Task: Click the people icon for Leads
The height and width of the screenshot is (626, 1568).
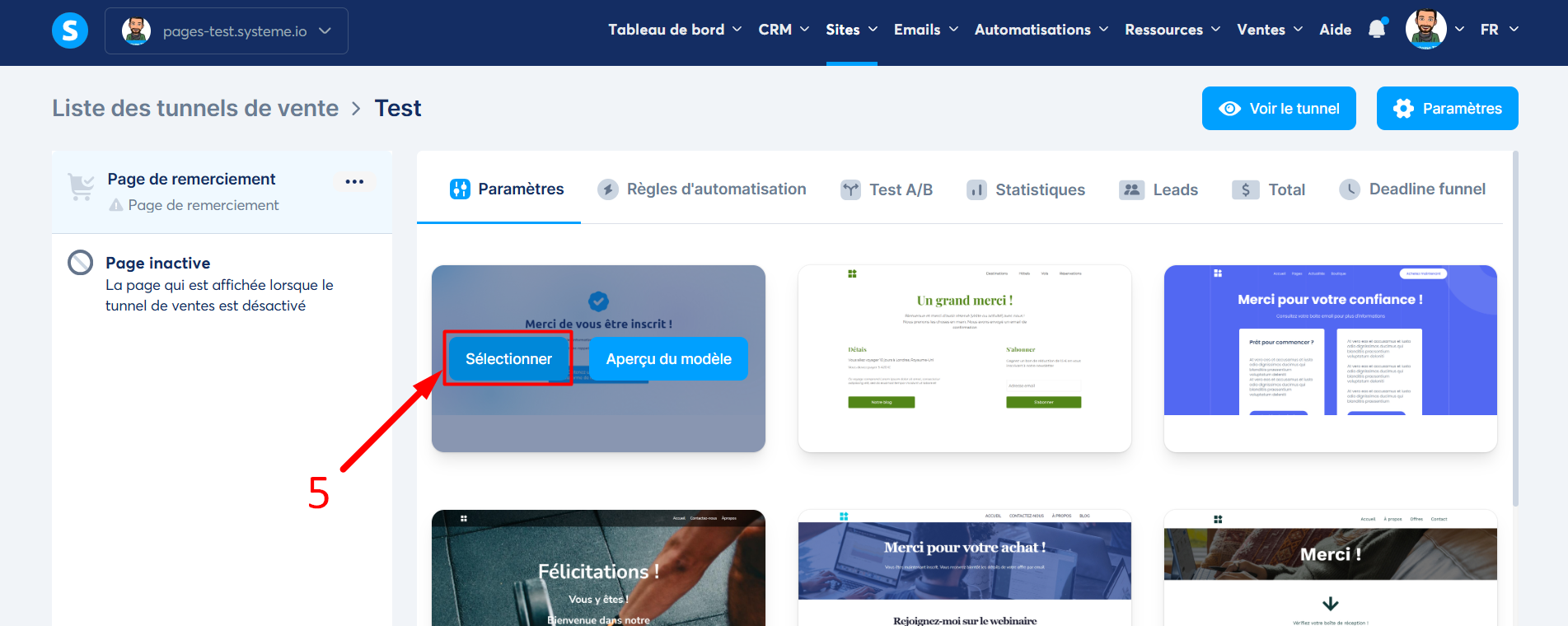Action: pos(1132,189)
